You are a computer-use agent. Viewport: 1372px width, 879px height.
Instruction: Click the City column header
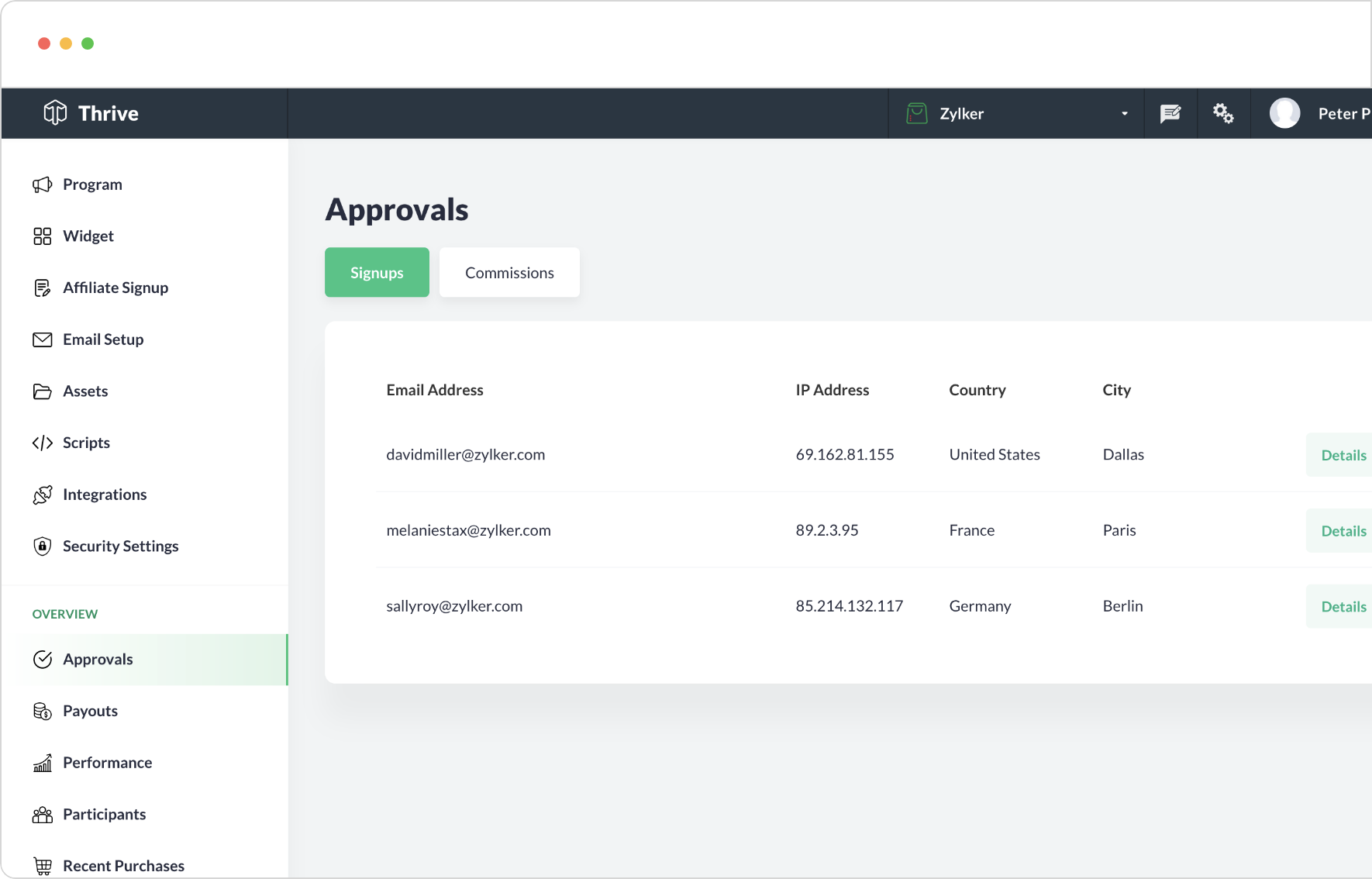(1117, 391)
